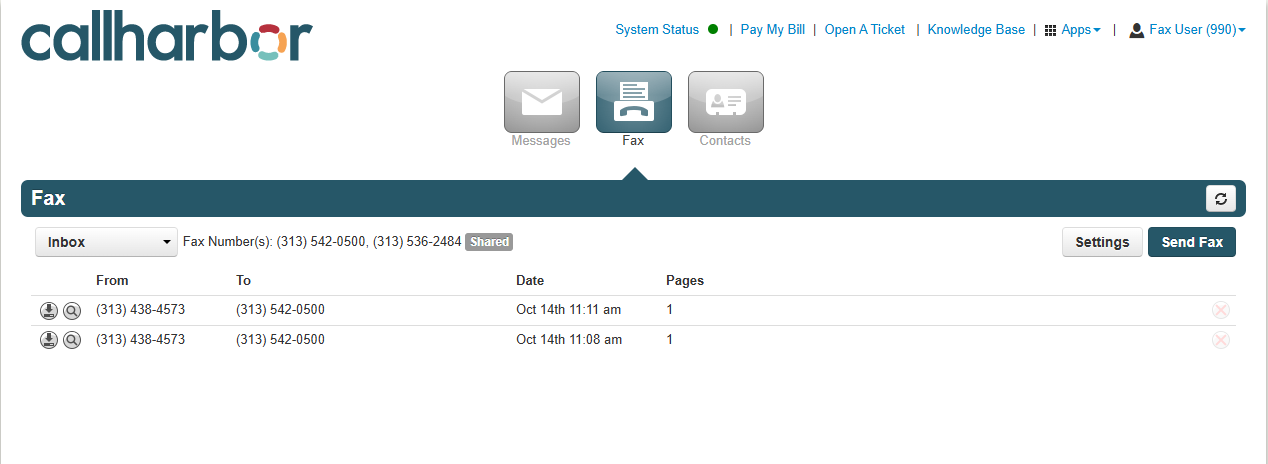This screenshot has width=1268, height=464.
Task: Click the callharbor logo
Action: (167, 38)
